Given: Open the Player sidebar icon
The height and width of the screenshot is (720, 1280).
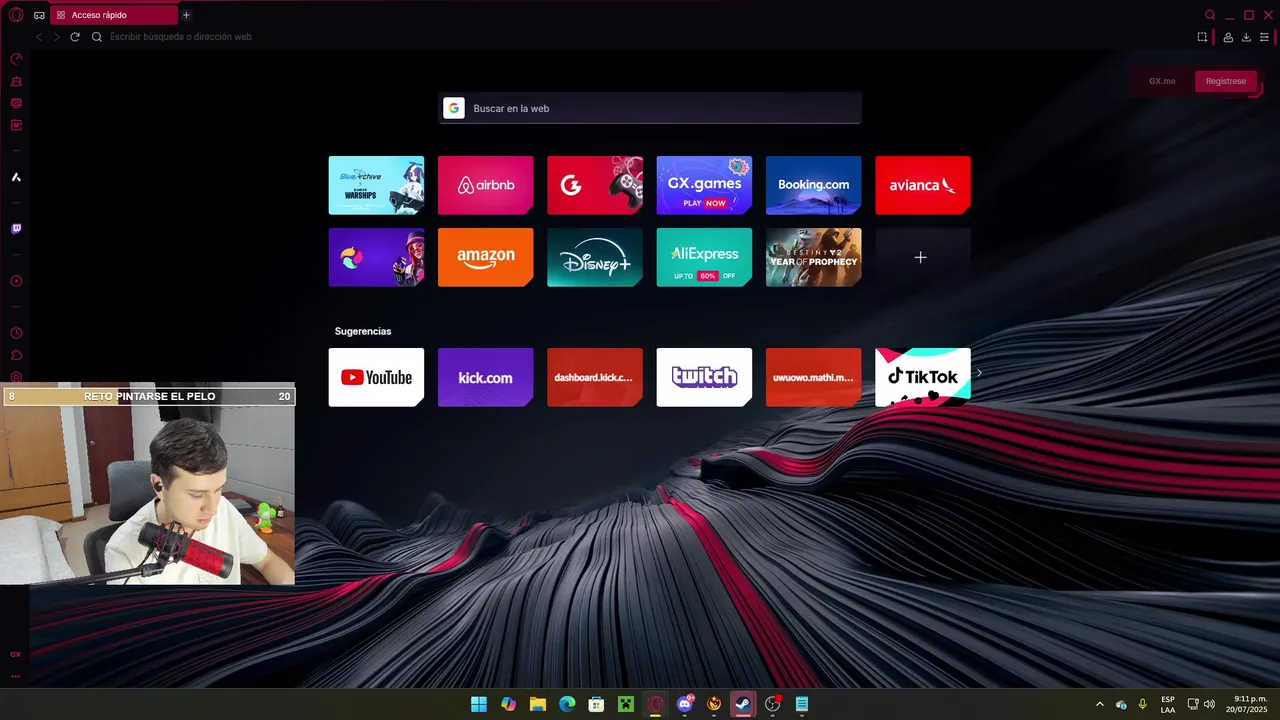Looking at the screenshot, I should tap(16, 281).
